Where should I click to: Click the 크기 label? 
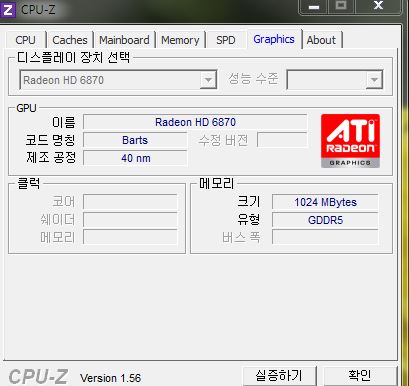249,202
